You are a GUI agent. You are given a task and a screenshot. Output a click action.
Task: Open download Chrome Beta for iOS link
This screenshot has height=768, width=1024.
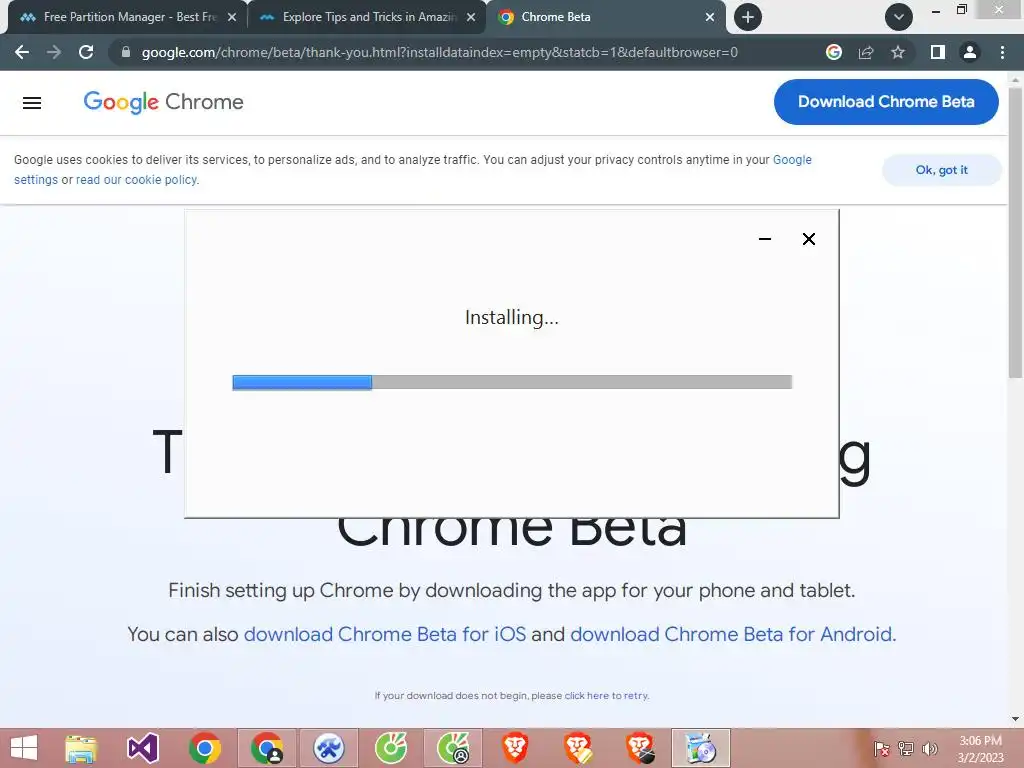pos(385,634)
